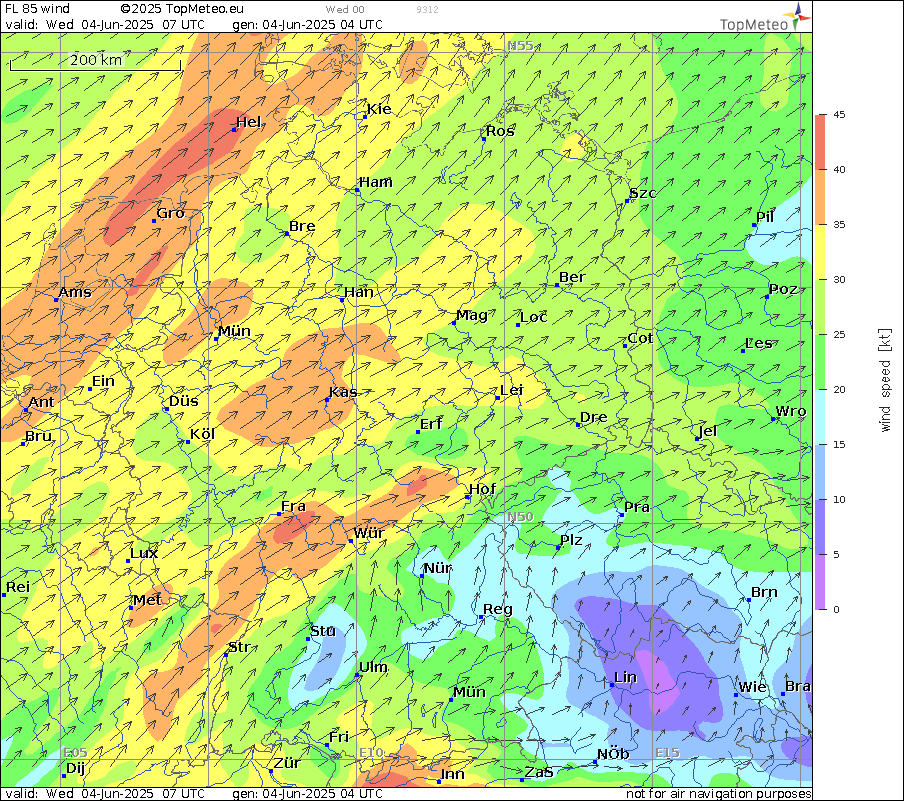Click the Ams city label

(75, 292)
